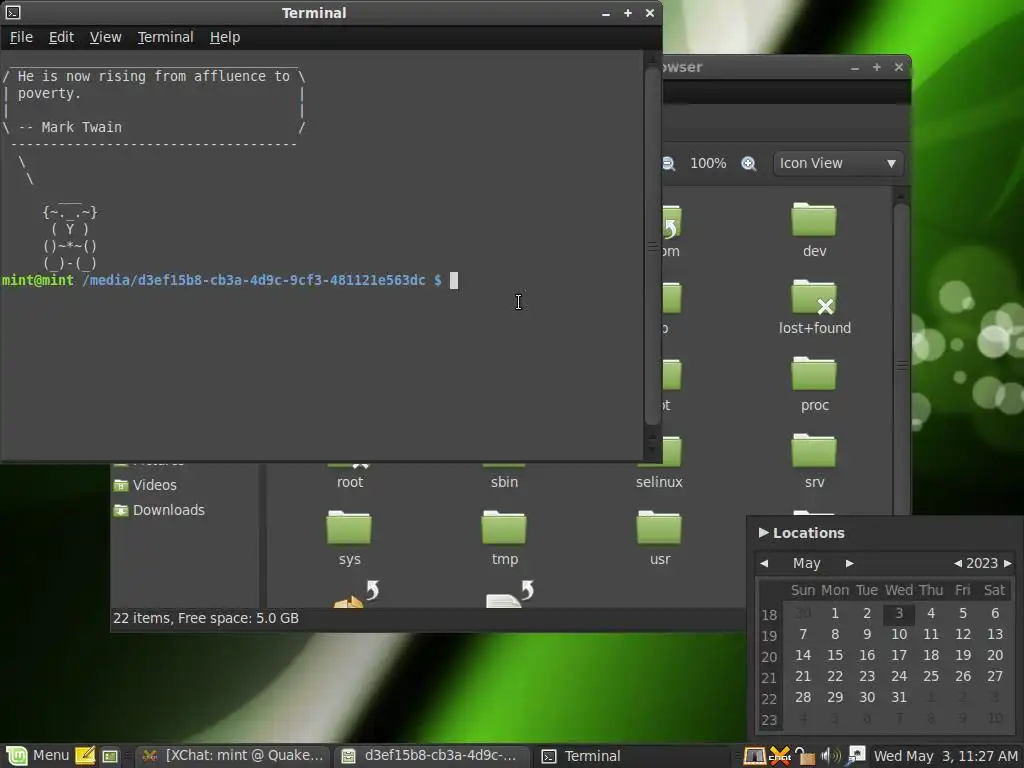1024x768 pixels.
Task: Click the file browser zoom in icon
Action: pos(748,163)
